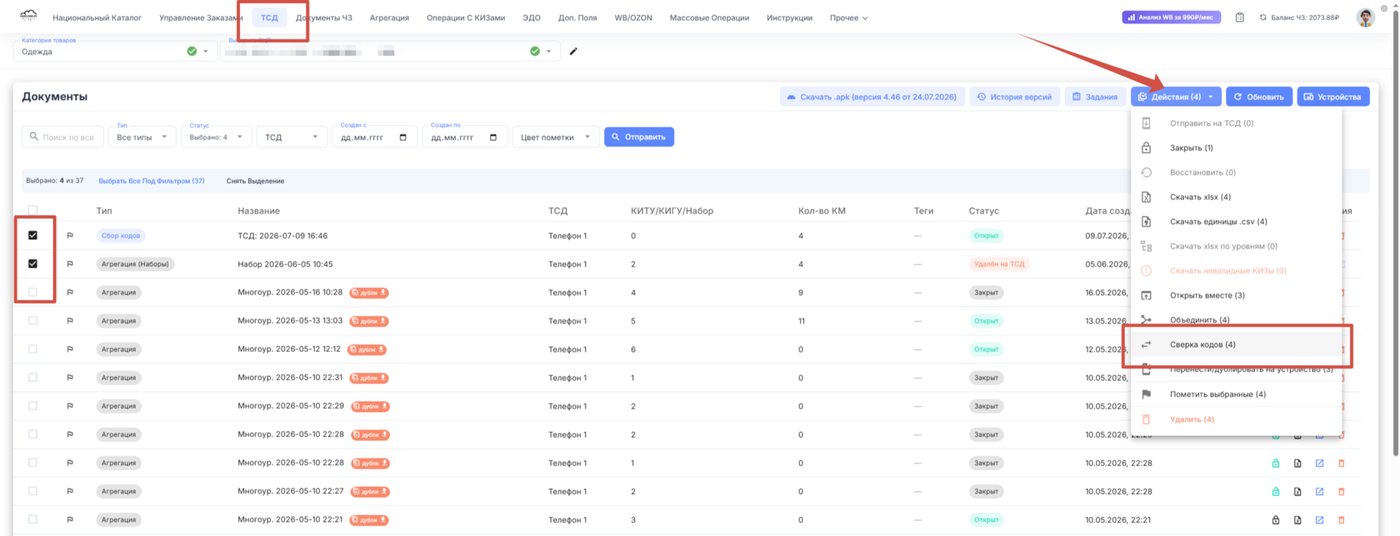Expand the Цвет пометки dropdown
This screenshot has height=536, width=1400.
[556, 137]
